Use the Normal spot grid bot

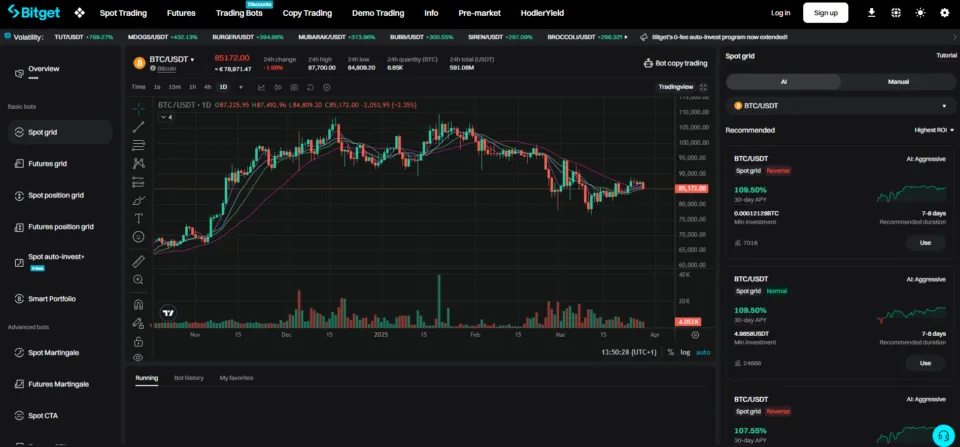click(925, 363)
